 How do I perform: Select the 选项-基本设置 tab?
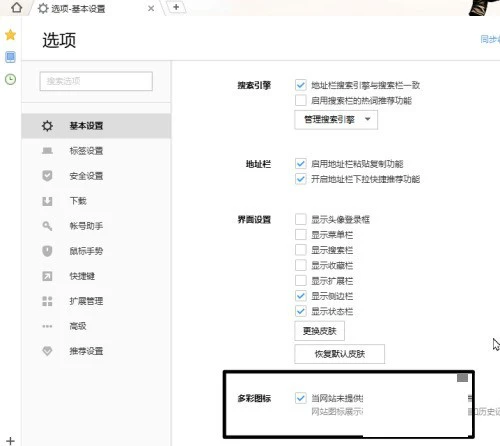tap(97, 8)
